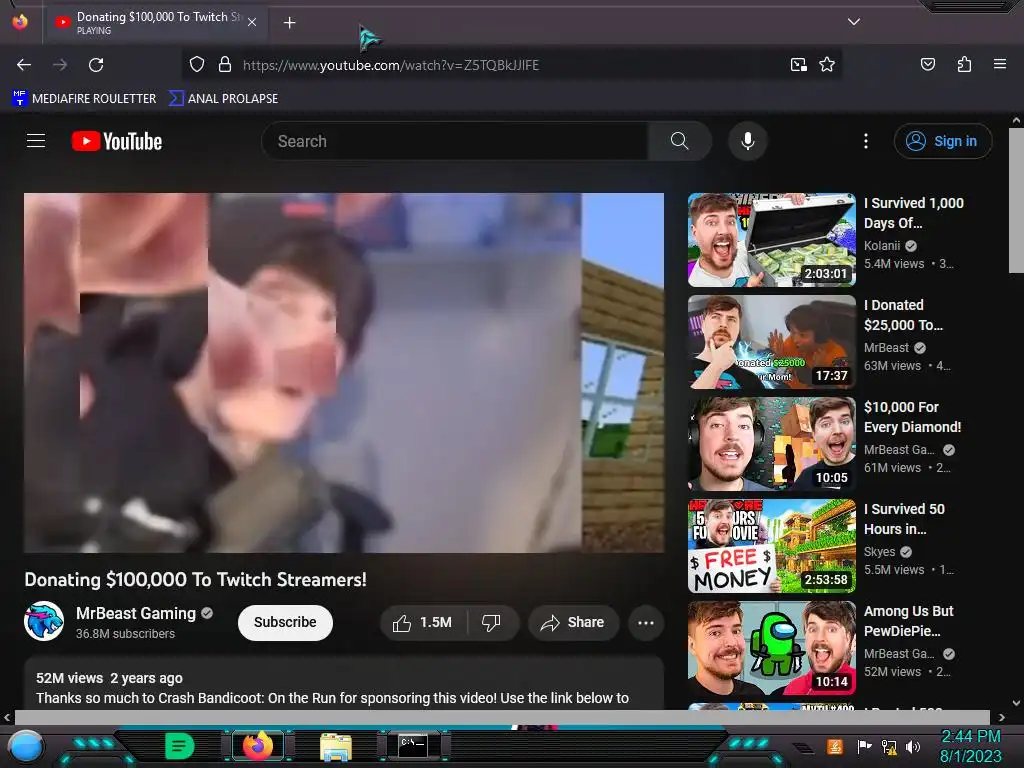Bookmark this page with the star icon
The image size is (1024, 768).
click(x=827, y=64)
